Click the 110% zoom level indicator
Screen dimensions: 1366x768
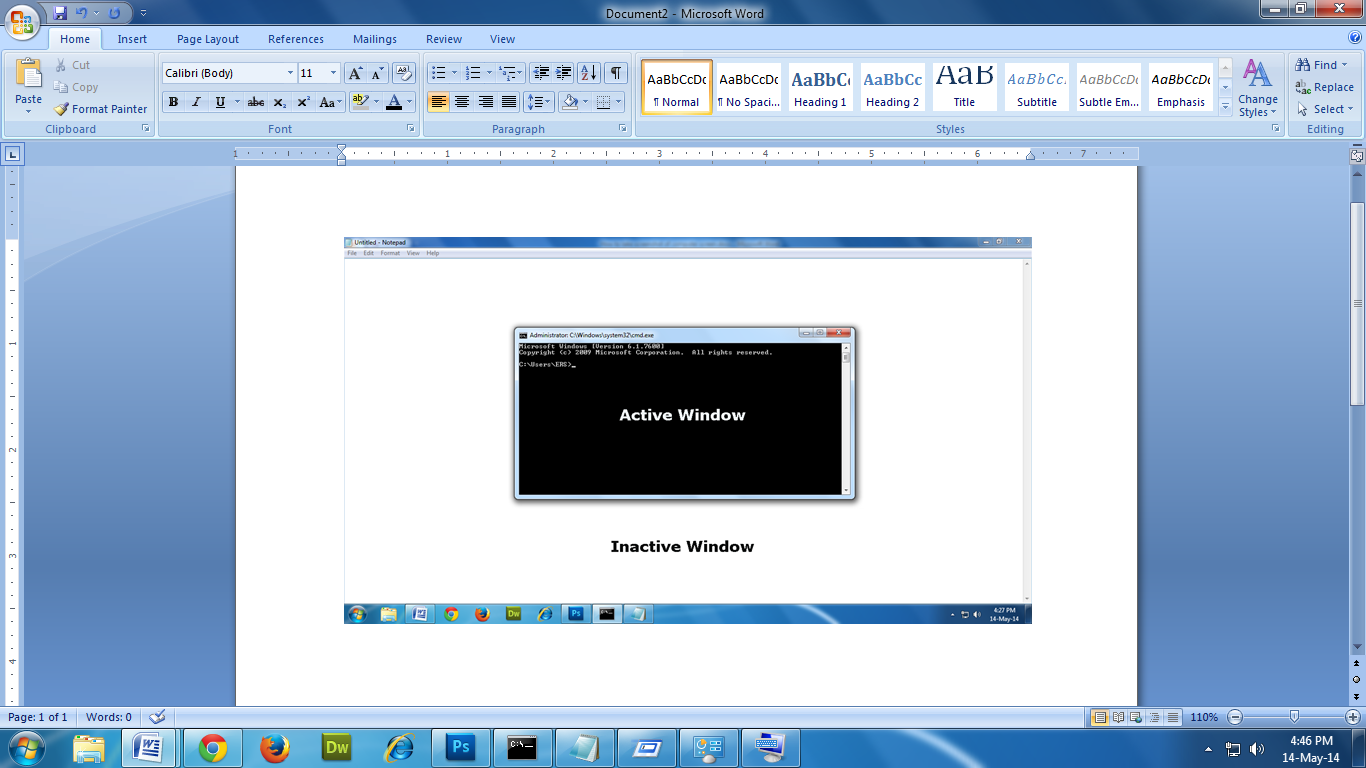(1204, 717)
